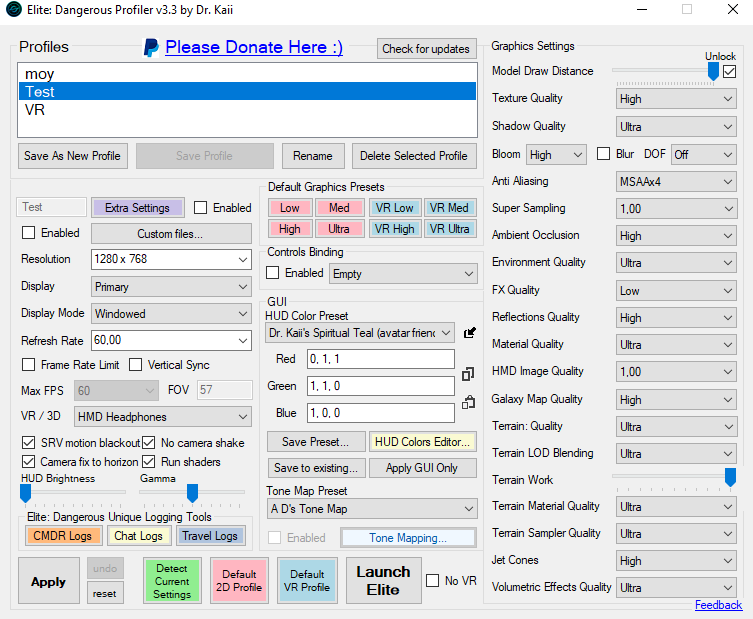753x619 pixels.
Task: Click the app icon in title bar
Action: 13,9
